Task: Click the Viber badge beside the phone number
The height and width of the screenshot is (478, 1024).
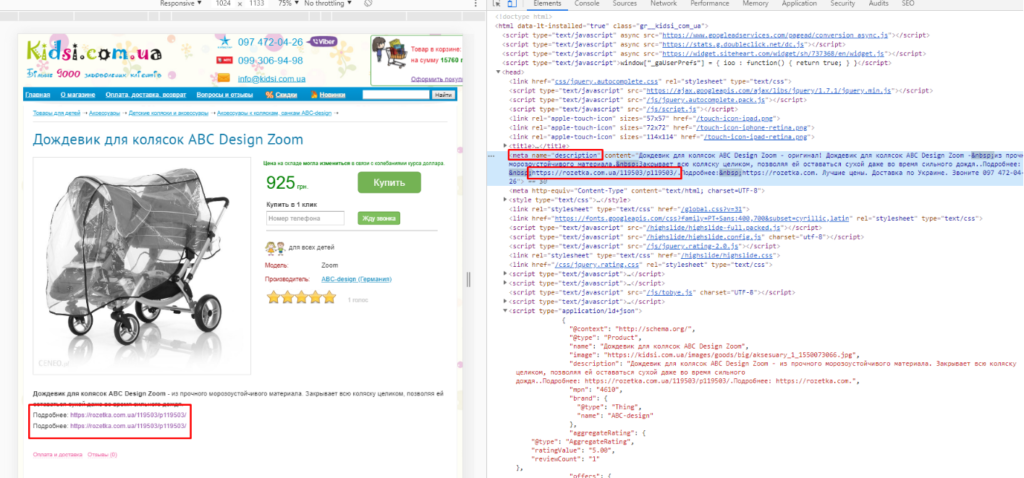Action: 324,44
